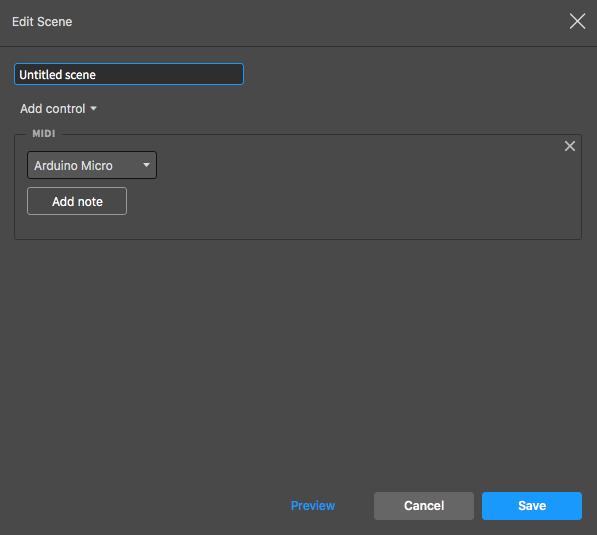The height and width of the screenshot is (535, 597).
Task: Click the MIDI group label
Action: (x=44, y=134)
